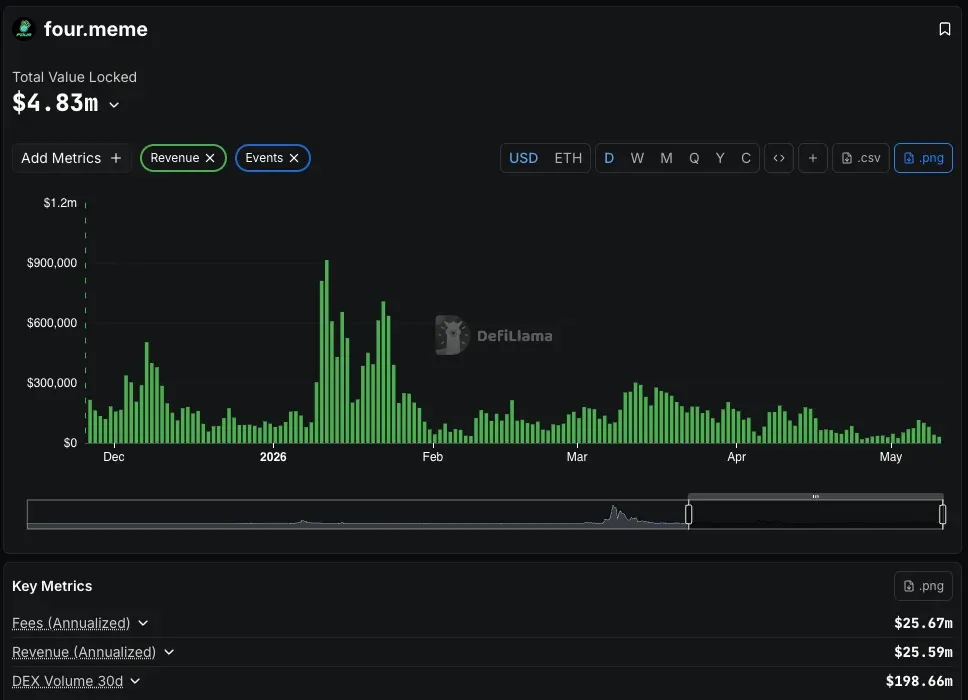Click the four.meme protocol logo
Image resolution: width=968 pixels, height=700 pixels.
pyautogui.click(x=24, y=29)
